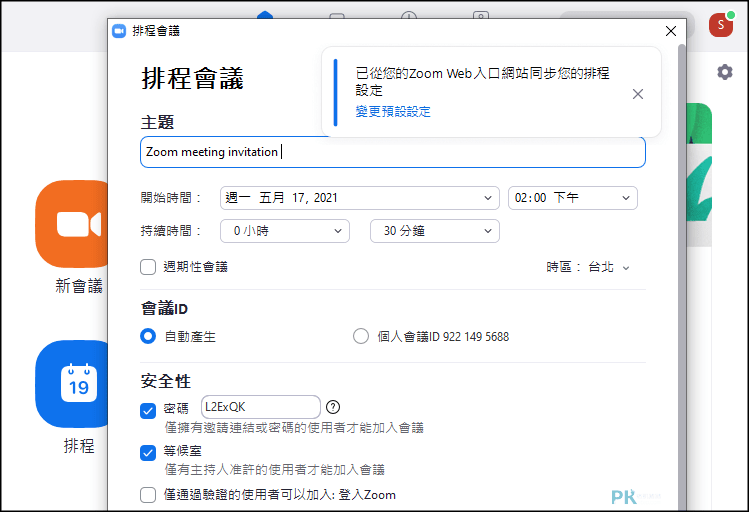The height and width of the screenshot is (512, 749).
Task: Enable only authenticated users can join checkbox
Action: (148, 495)
